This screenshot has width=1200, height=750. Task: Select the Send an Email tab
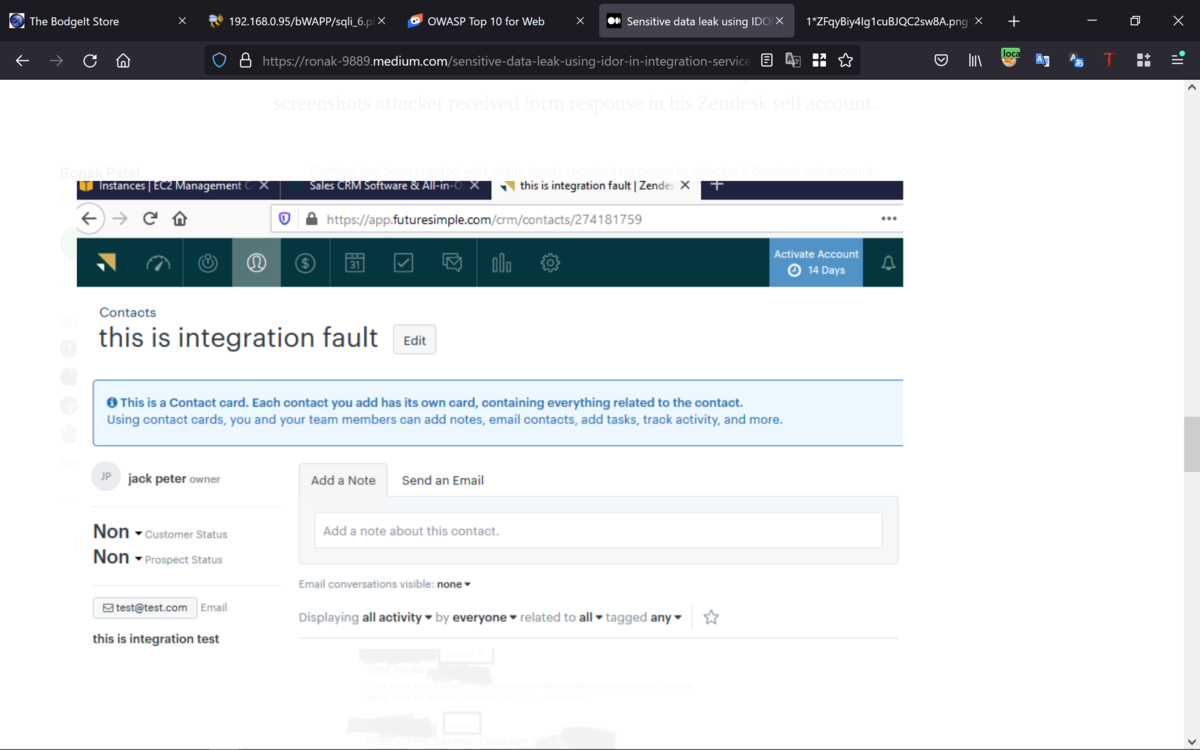(442, 480)
